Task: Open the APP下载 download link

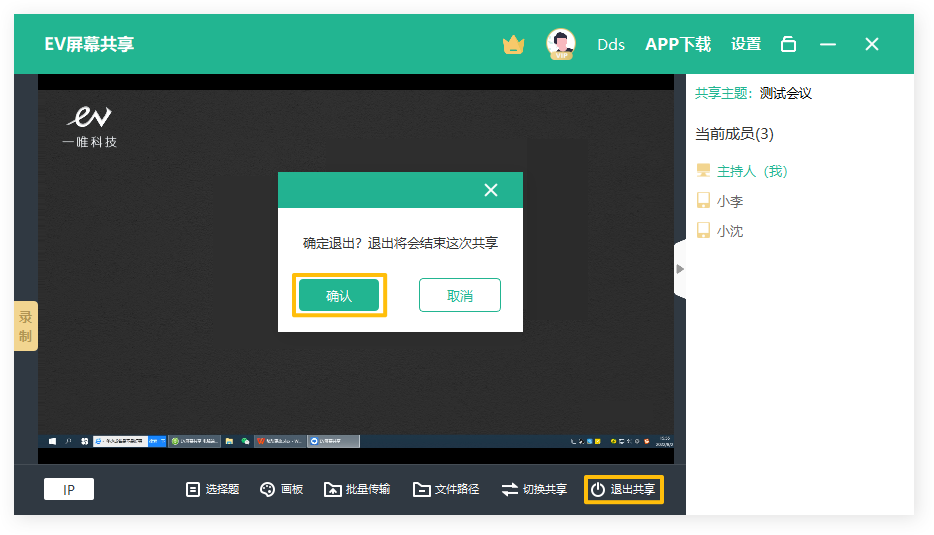Action: [678, 44]
